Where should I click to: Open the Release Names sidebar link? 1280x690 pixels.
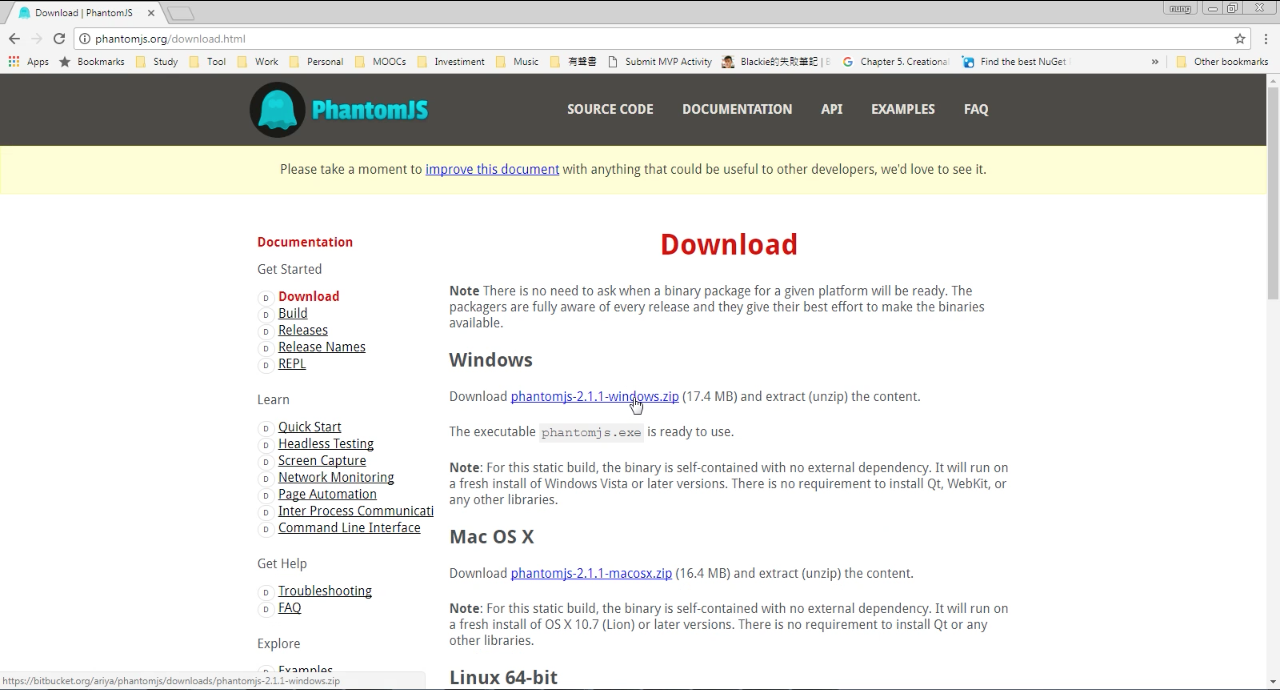[x=321, y=348]
